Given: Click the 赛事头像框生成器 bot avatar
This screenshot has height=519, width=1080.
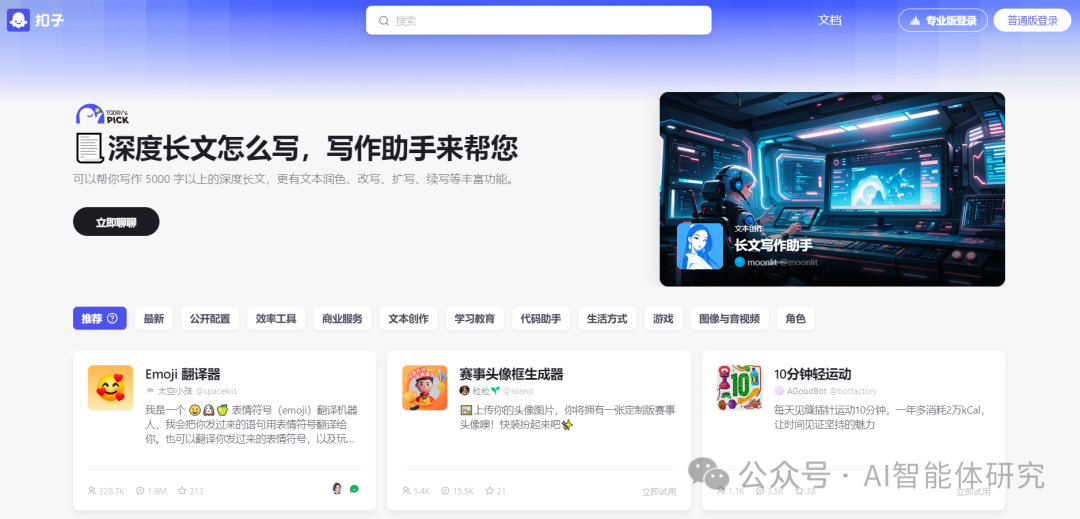Looking at the screenshot, I should pyautogui.click(x=425, y=388).
